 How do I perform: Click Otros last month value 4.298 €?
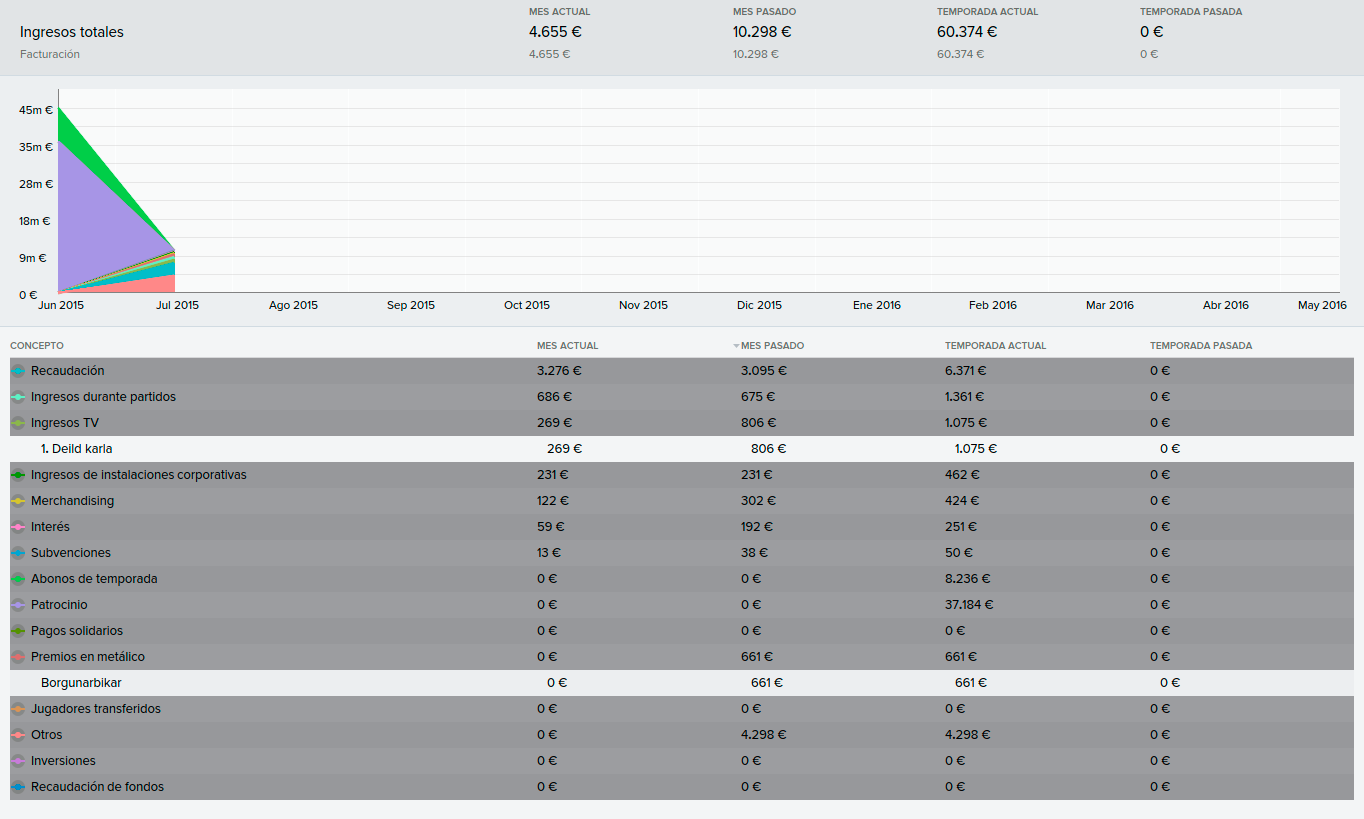tap(764, 735)
